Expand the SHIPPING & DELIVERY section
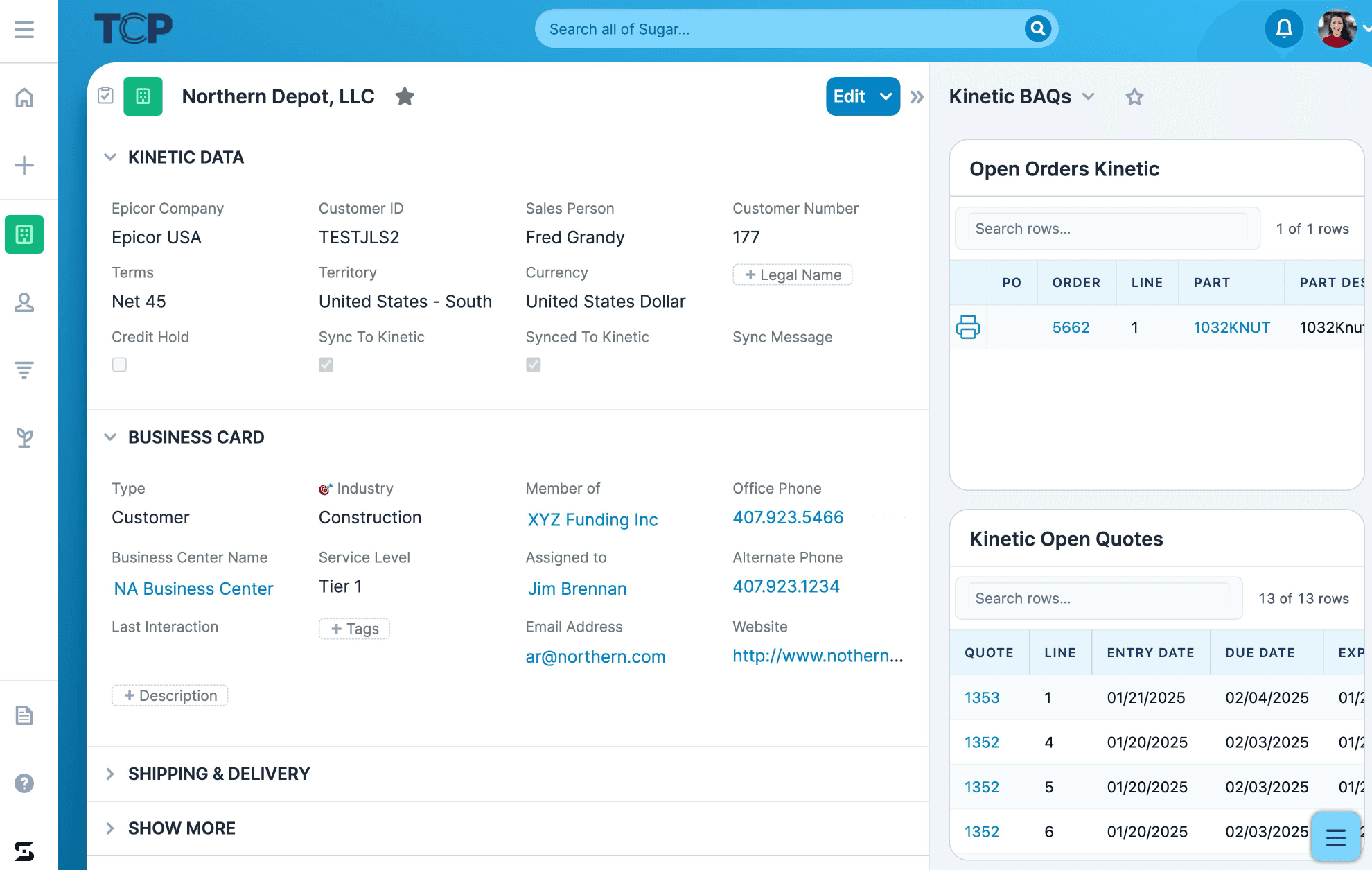The image size is (1372, 870). 109,774
